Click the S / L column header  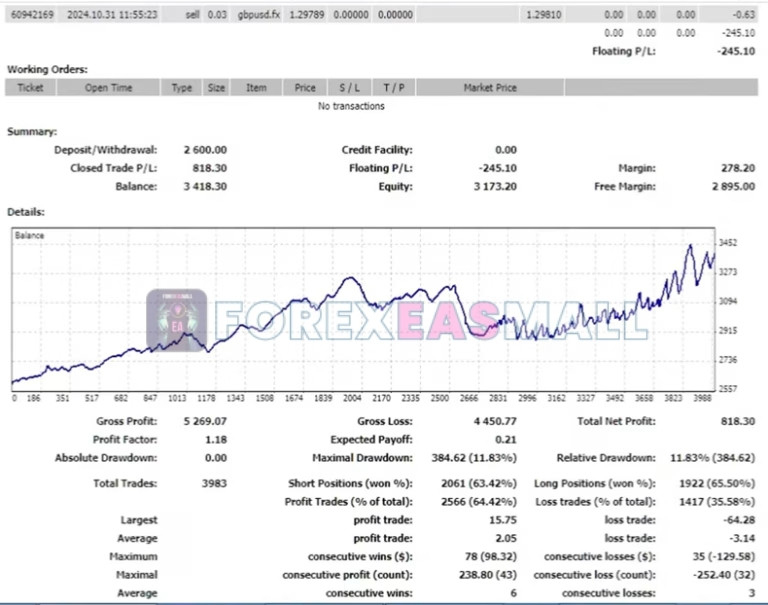coord(349,88)
